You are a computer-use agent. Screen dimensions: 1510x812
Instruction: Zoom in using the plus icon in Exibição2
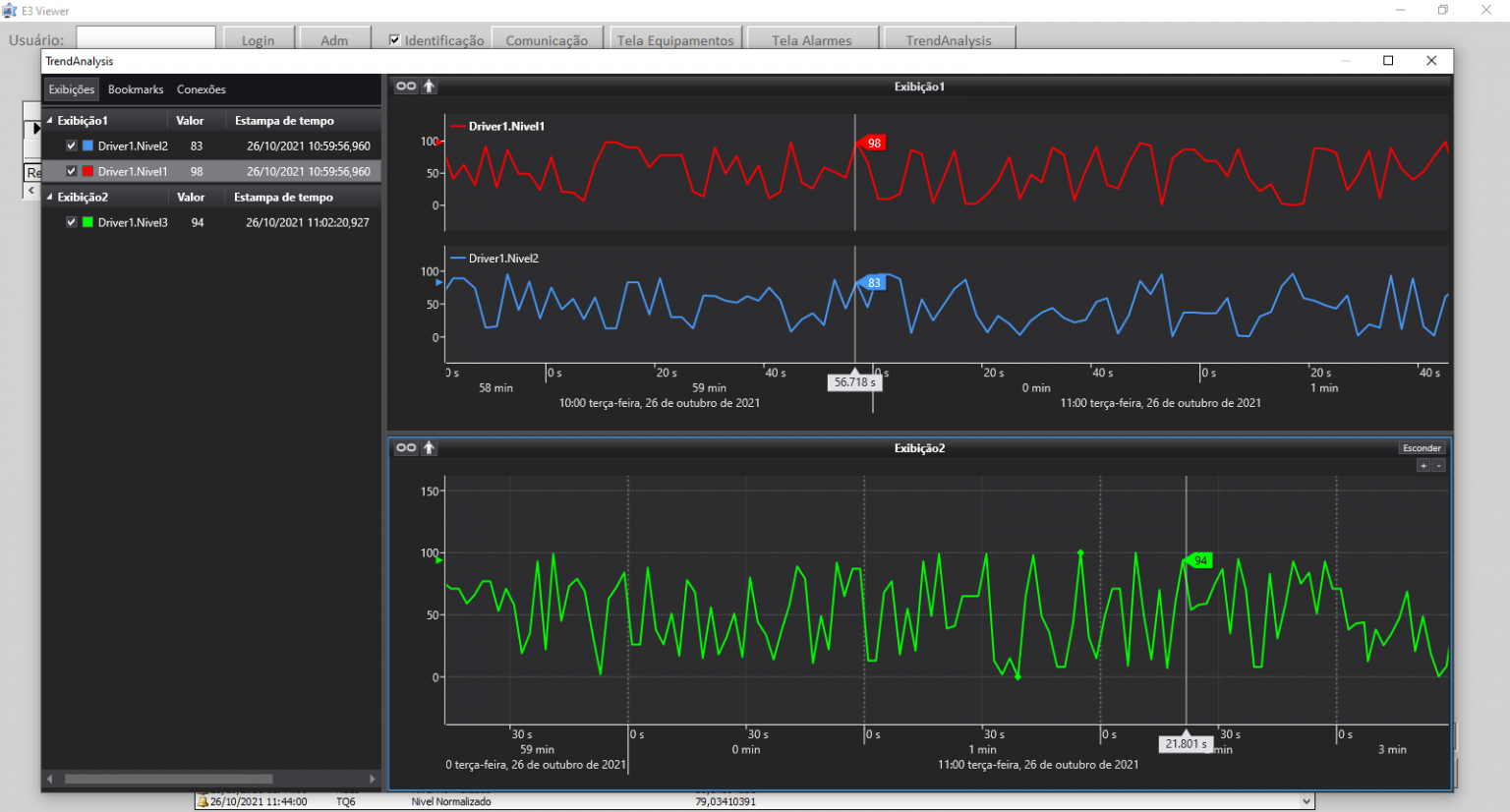(x=1423, y=465)
